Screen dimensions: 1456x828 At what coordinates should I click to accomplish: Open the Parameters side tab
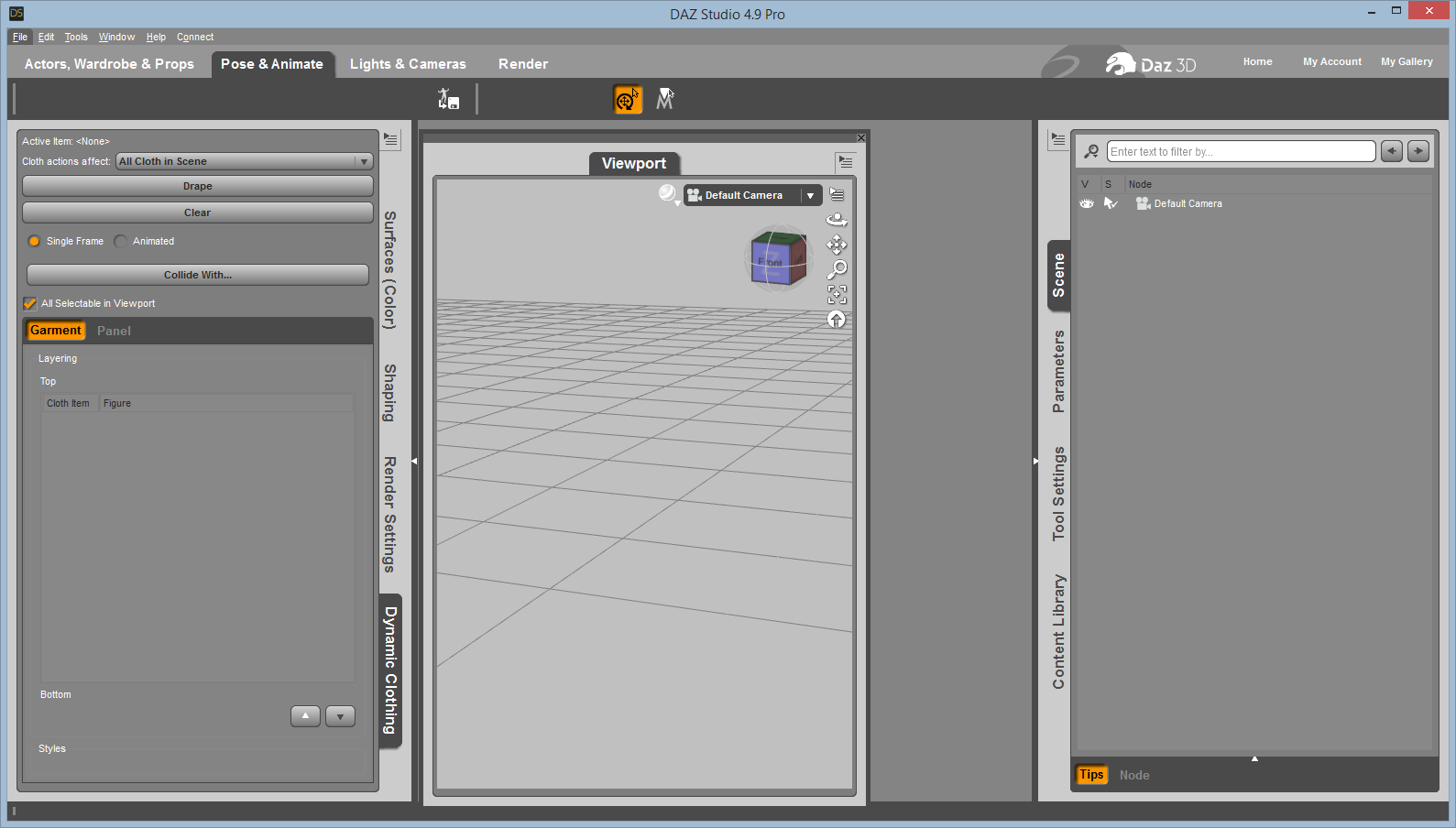point(1059,371)
